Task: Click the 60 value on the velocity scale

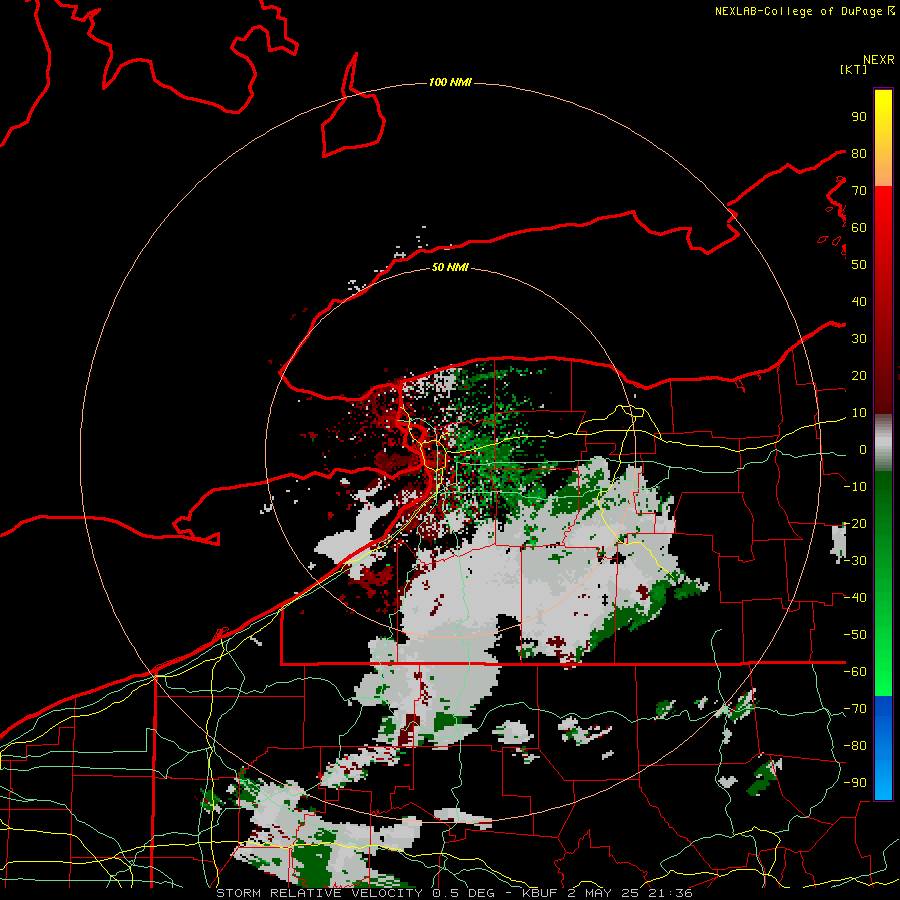Action: (859, 228)
